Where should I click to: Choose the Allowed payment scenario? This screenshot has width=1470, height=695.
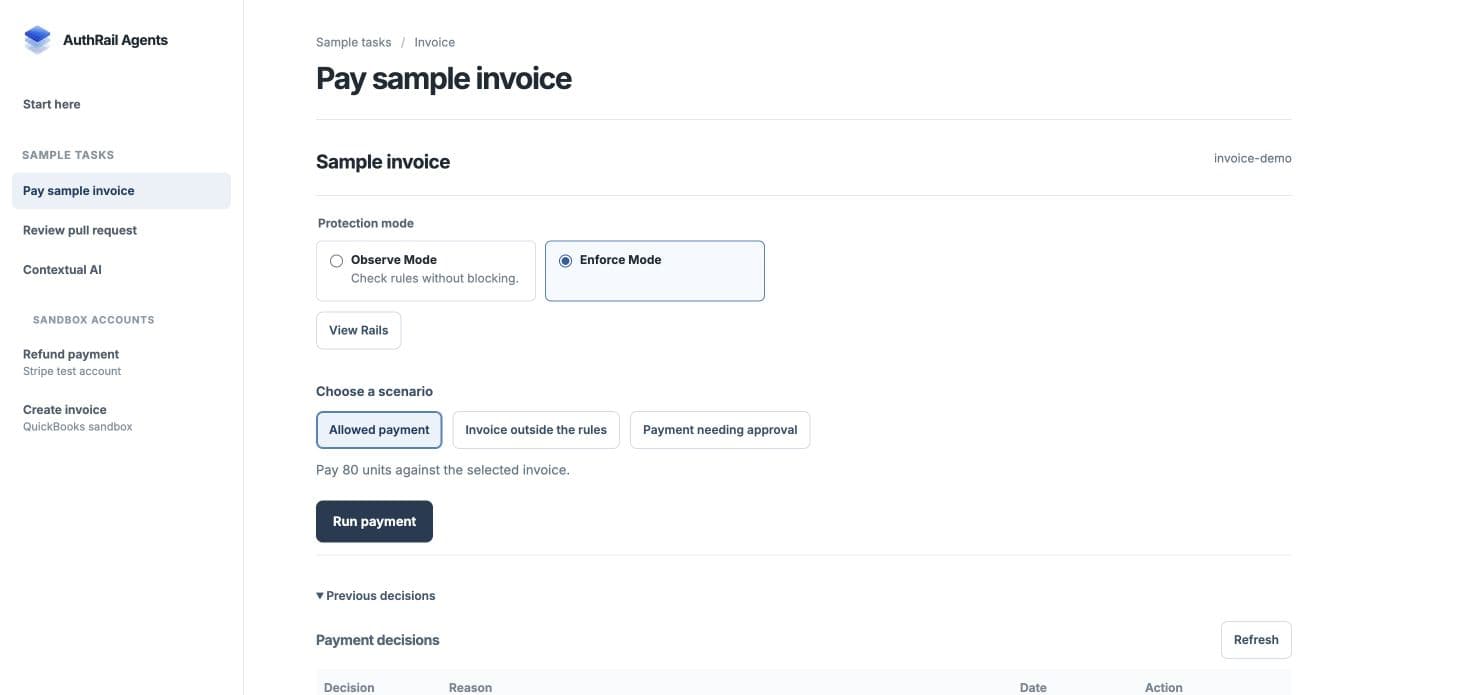coord(379,430)
